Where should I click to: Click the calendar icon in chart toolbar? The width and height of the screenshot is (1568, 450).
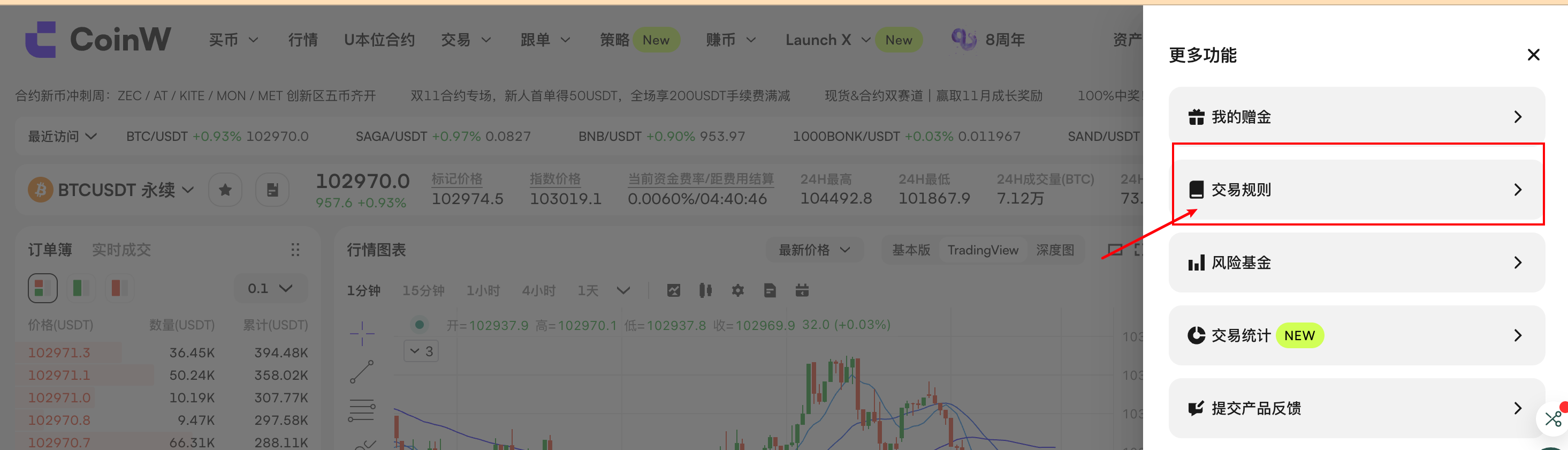pos(802,290)
